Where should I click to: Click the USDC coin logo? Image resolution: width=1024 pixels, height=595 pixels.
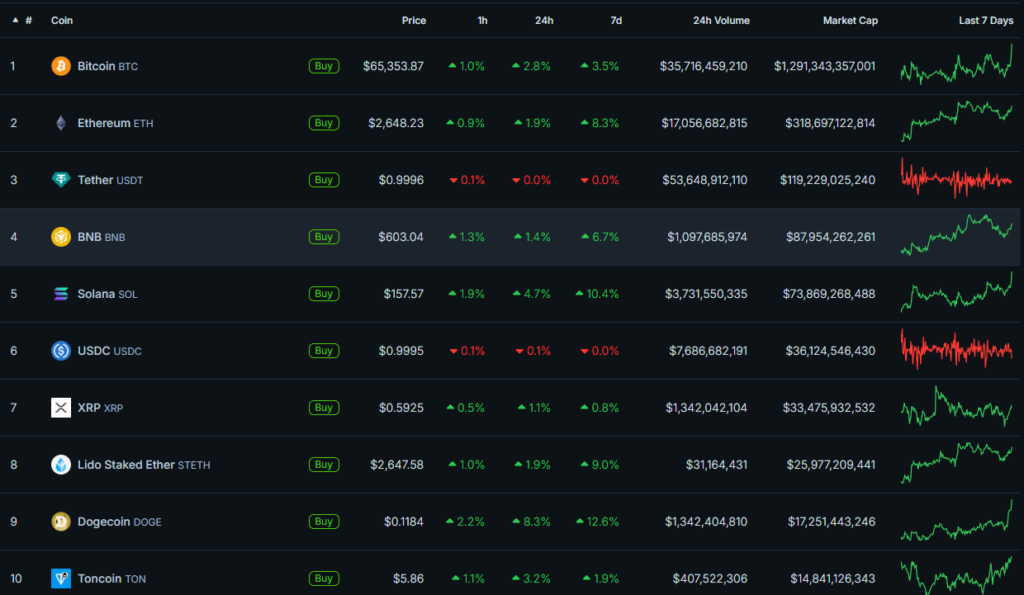[x=60, y=351]
